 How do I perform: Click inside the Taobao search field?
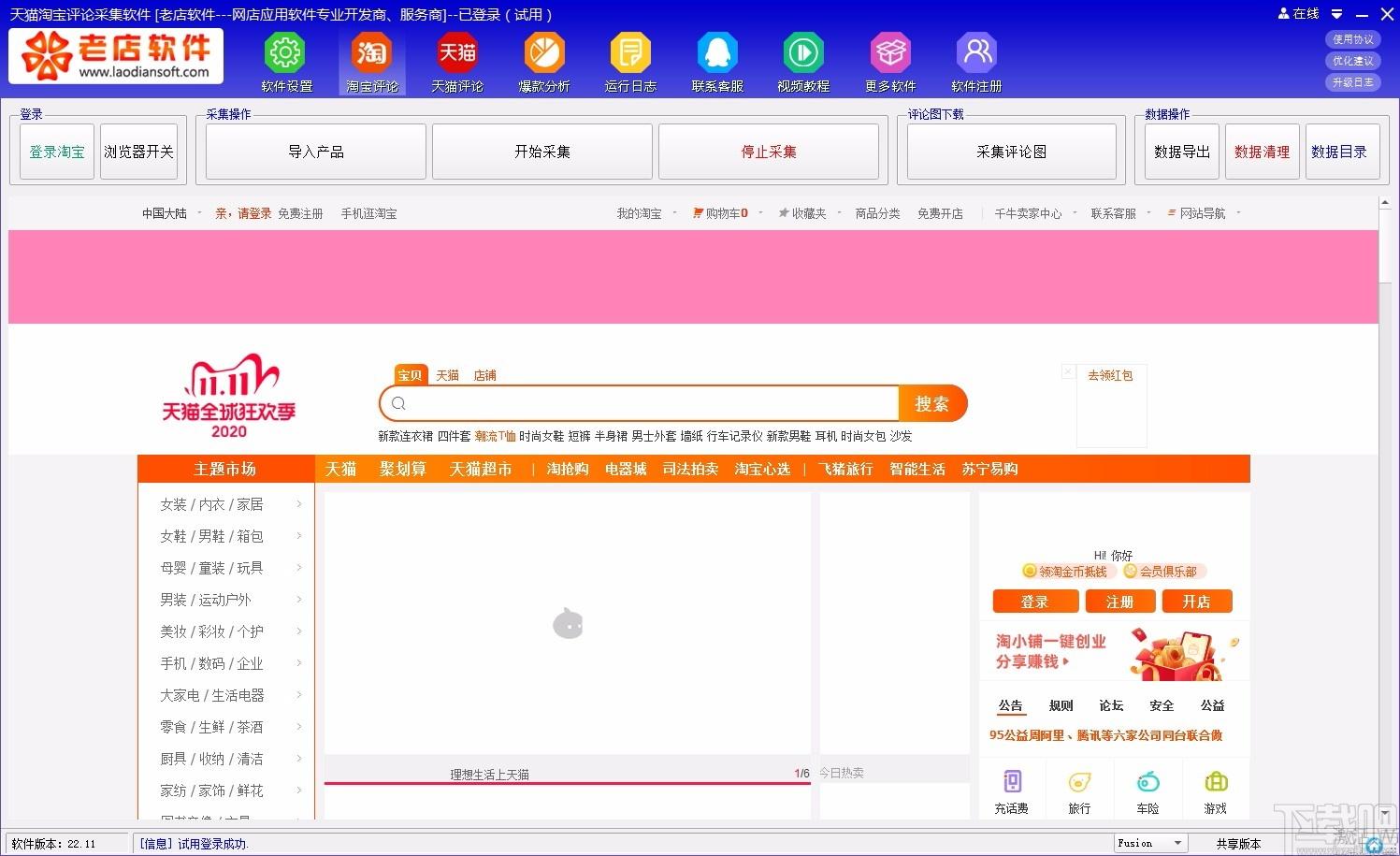point(639,403)
